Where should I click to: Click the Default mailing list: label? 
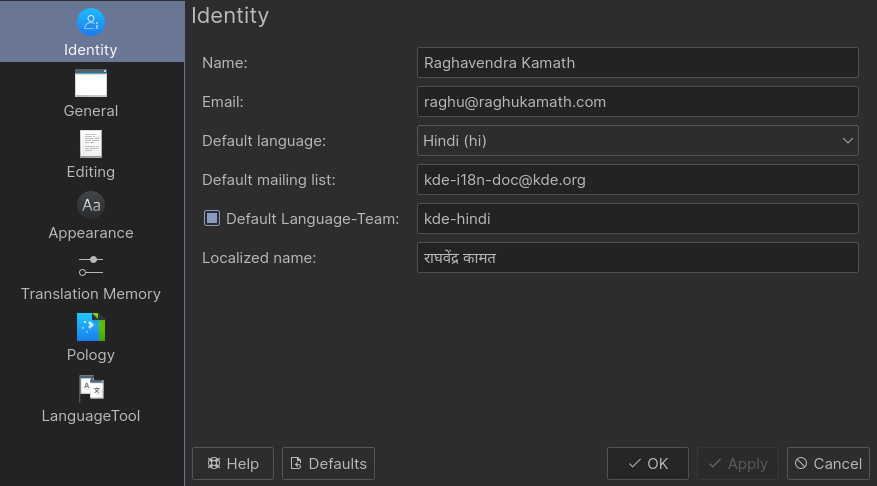tap(268, 180)
